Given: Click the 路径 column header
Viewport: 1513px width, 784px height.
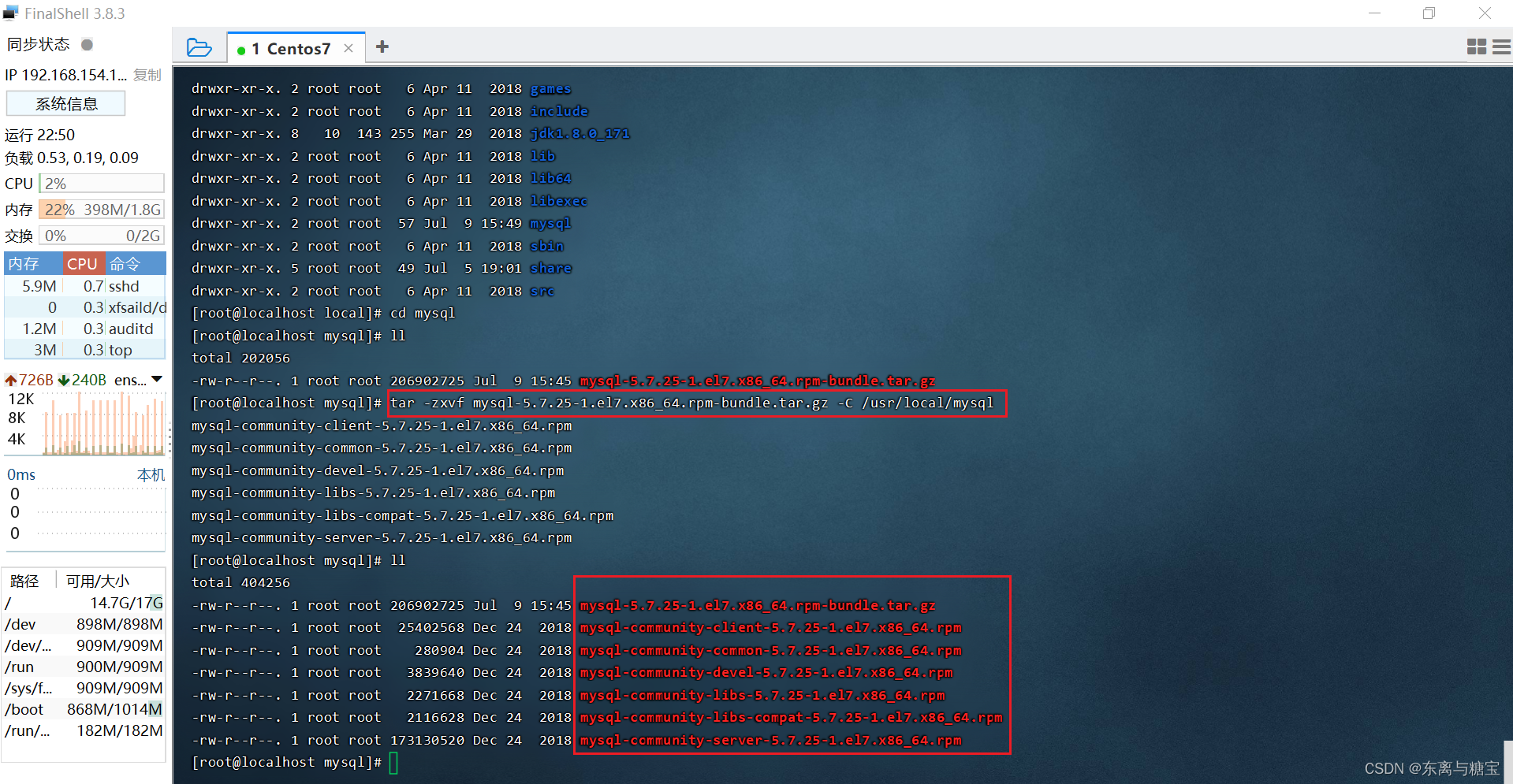Looking at the screenshot, I should (24, 581).
